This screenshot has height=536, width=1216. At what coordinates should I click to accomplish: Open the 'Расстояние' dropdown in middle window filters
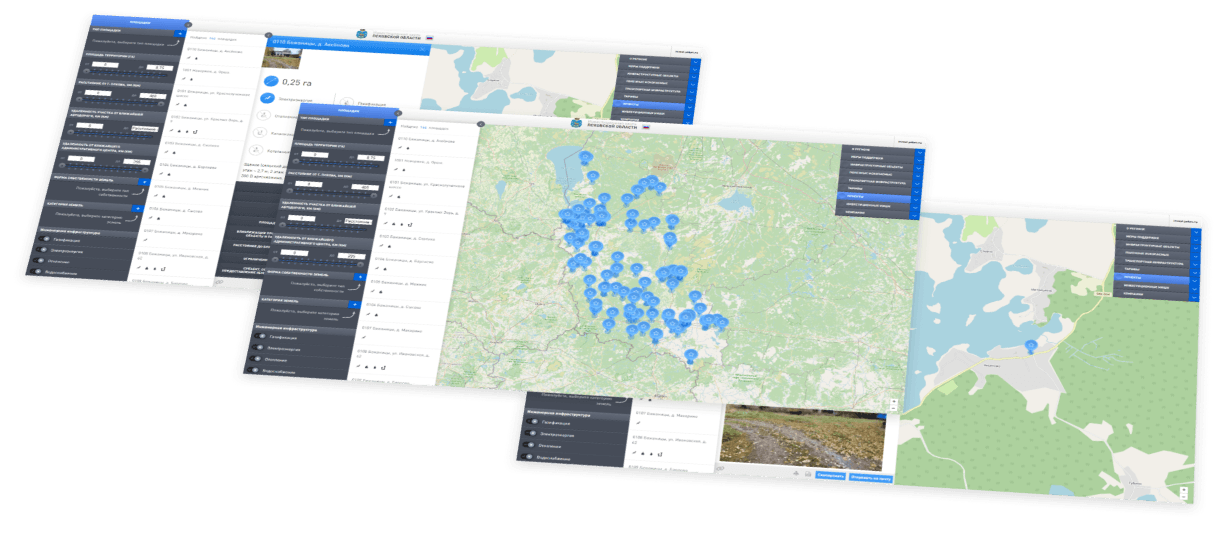(357, 220)
